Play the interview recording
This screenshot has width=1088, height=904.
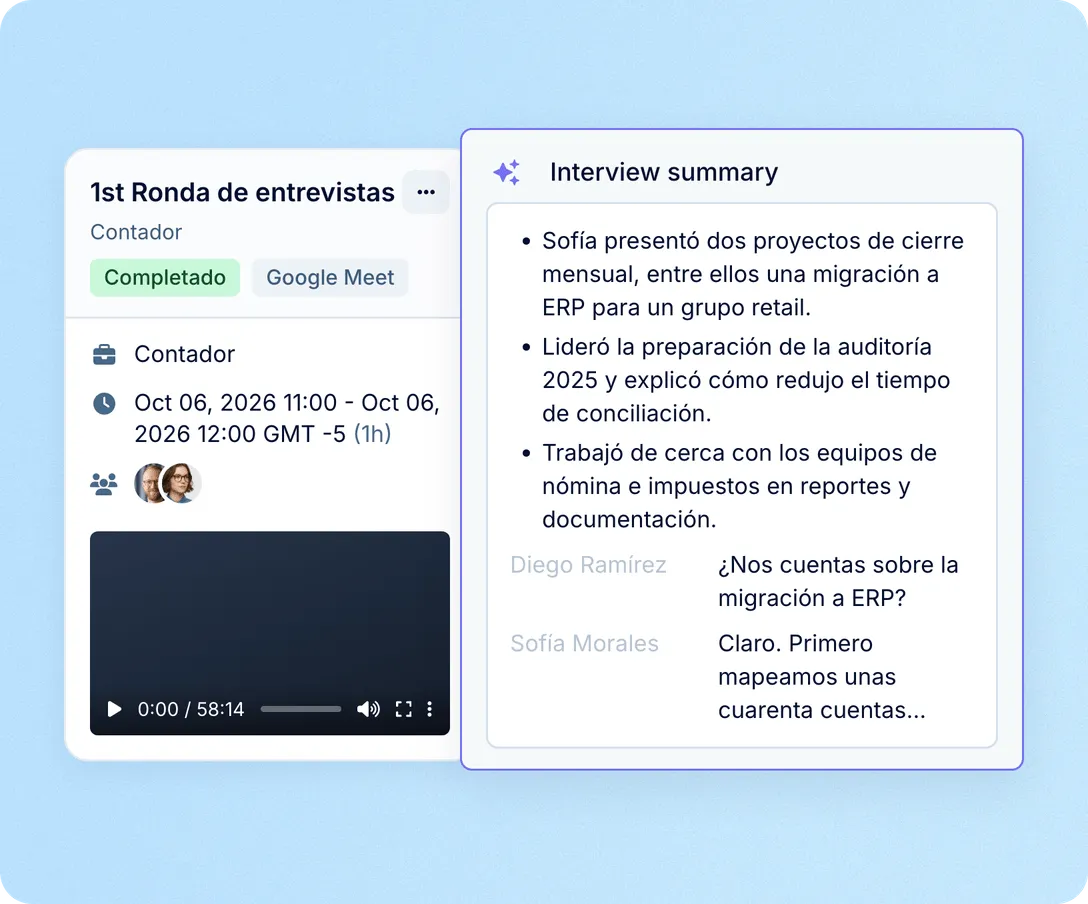click(x=114, y=709)
